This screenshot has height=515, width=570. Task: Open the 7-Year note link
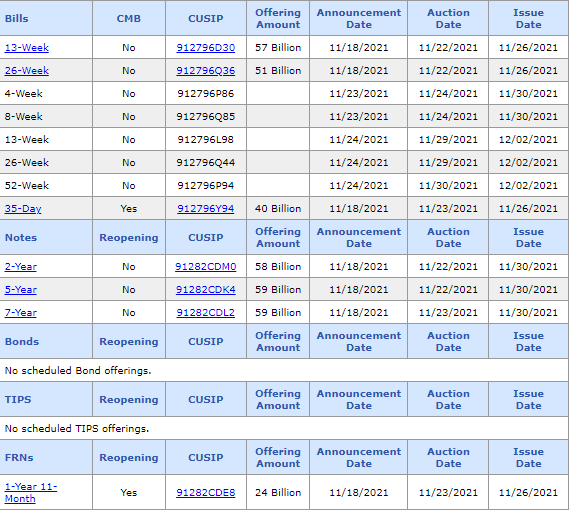click(x=21, y=313)
